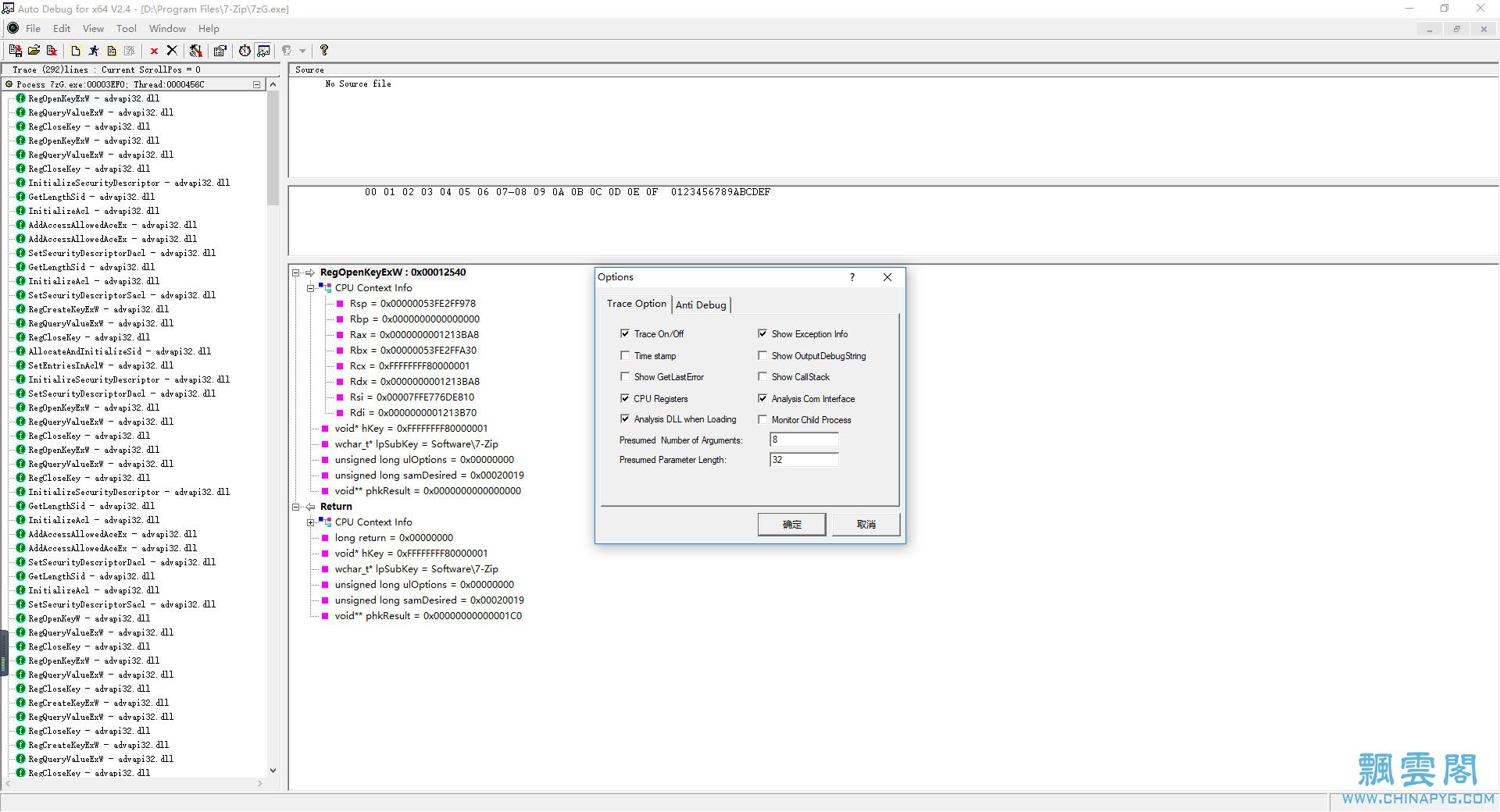Open the View menu
1500x812 pixels.
(x=93, y=28)
